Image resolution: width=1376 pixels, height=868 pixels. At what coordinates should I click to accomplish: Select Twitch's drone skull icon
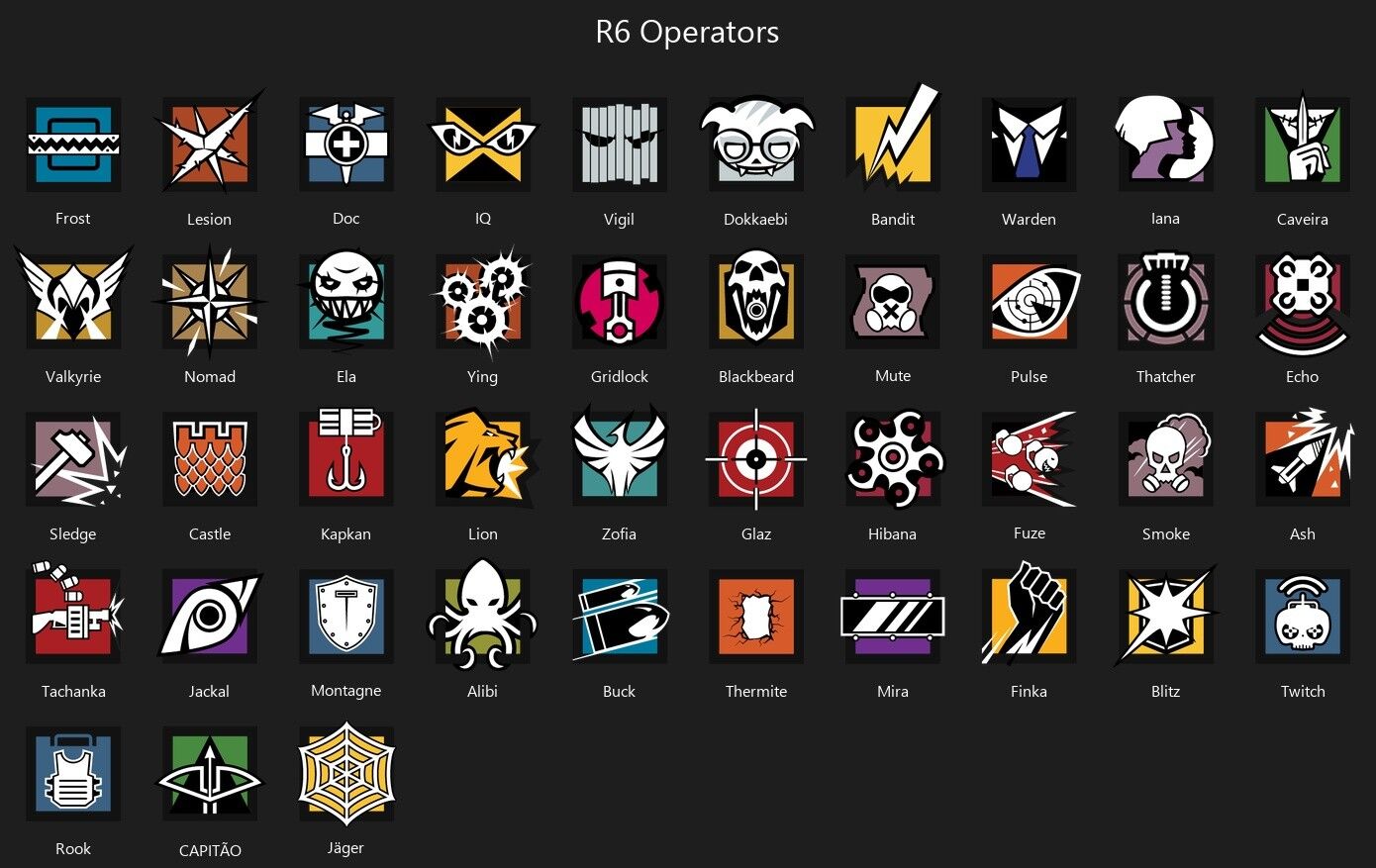tap(1303, 617)
